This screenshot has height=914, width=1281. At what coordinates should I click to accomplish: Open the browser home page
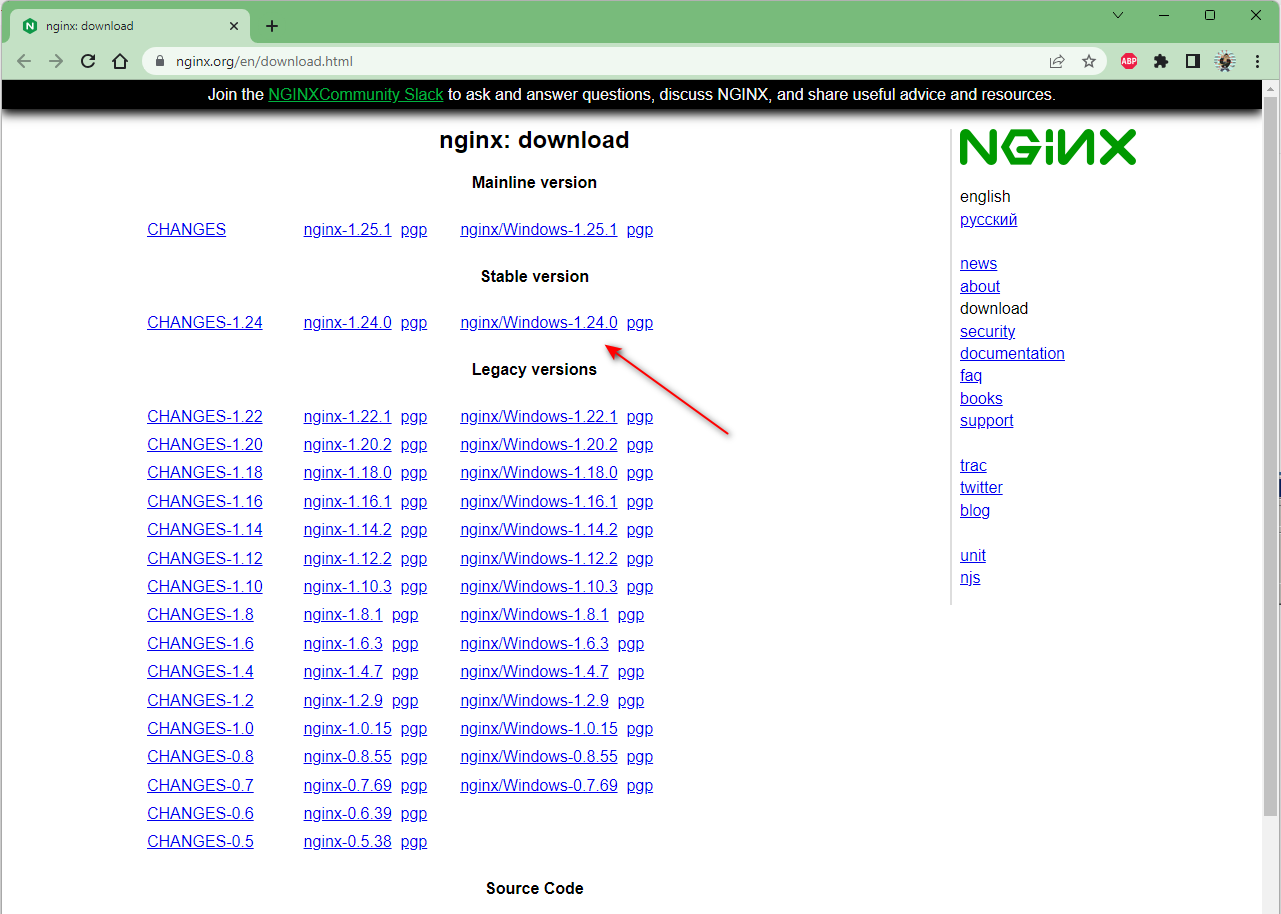pyautogui.click(x=120, y=61)
